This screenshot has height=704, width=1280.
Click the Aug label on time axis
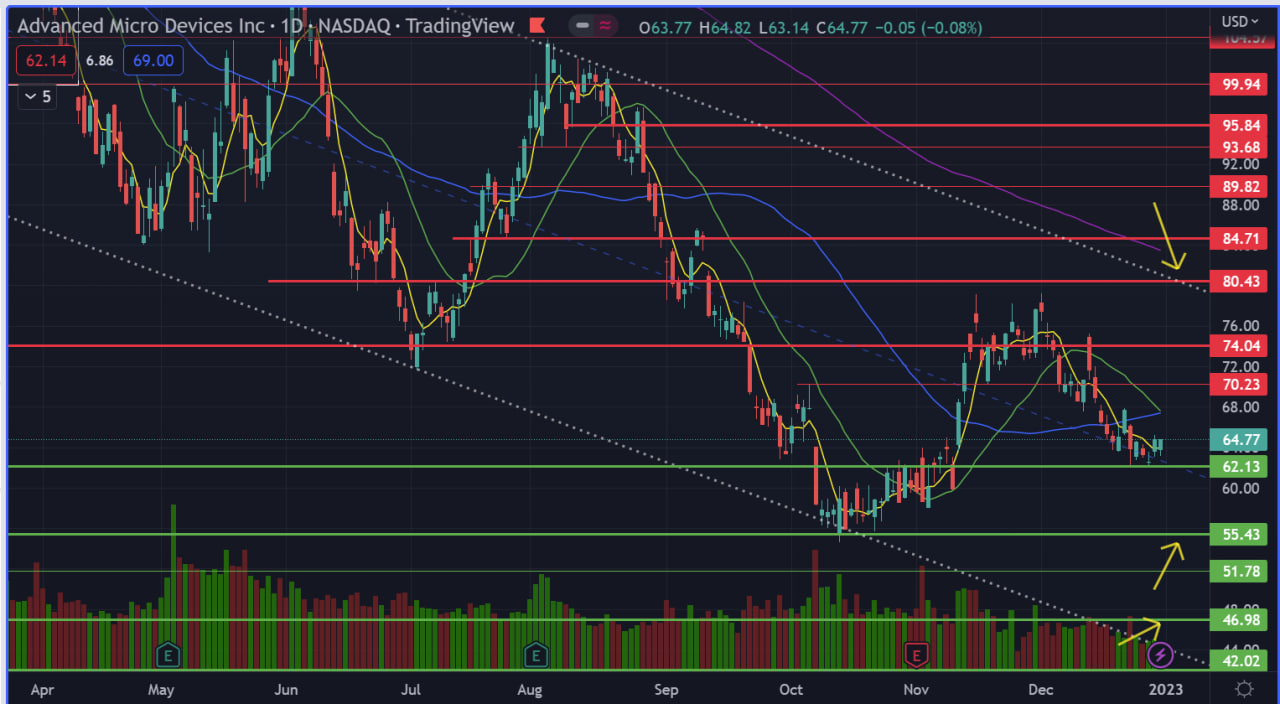(531, 689)
